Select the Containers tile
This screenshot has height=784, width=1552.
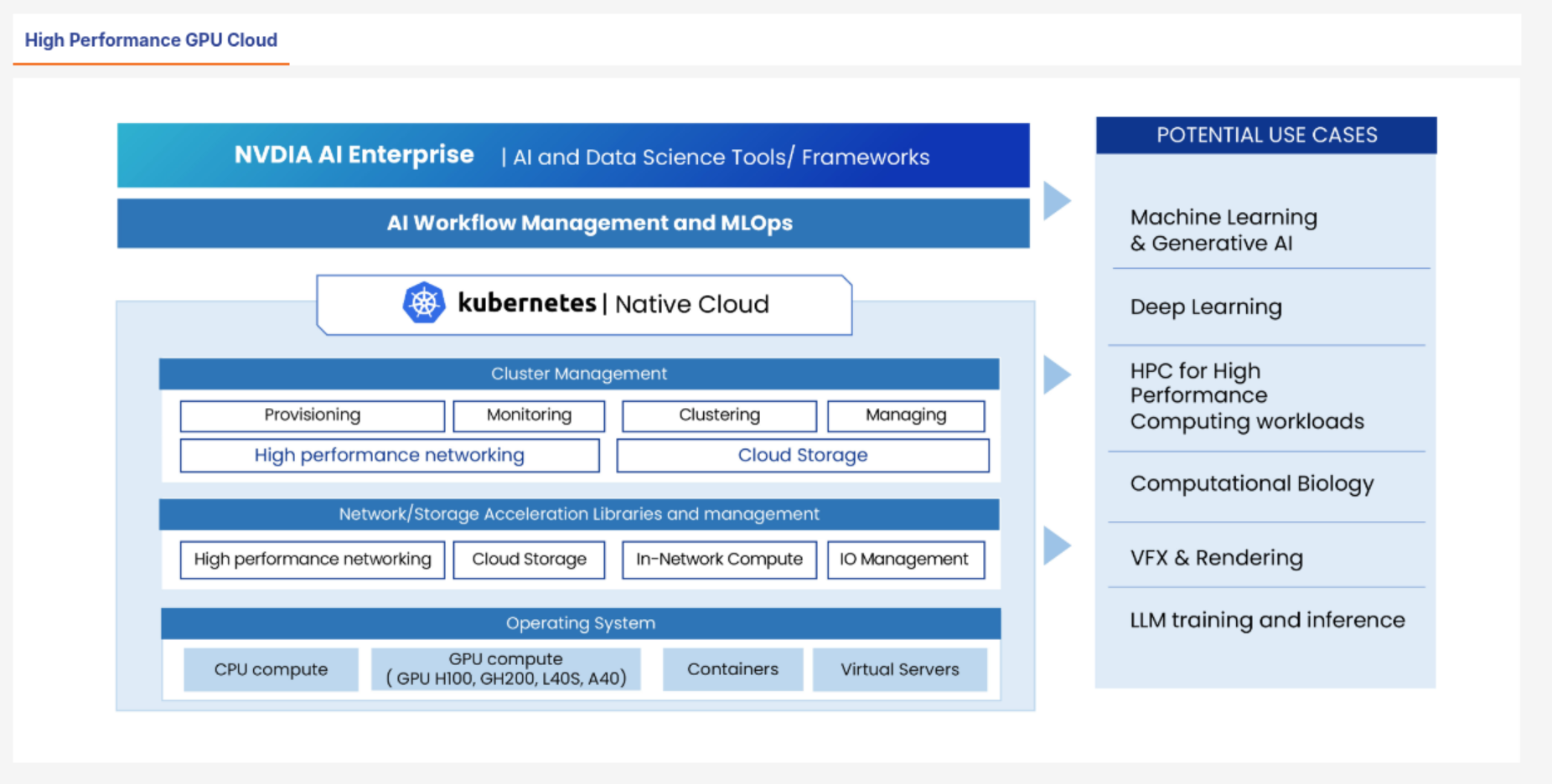click(732, 669)
